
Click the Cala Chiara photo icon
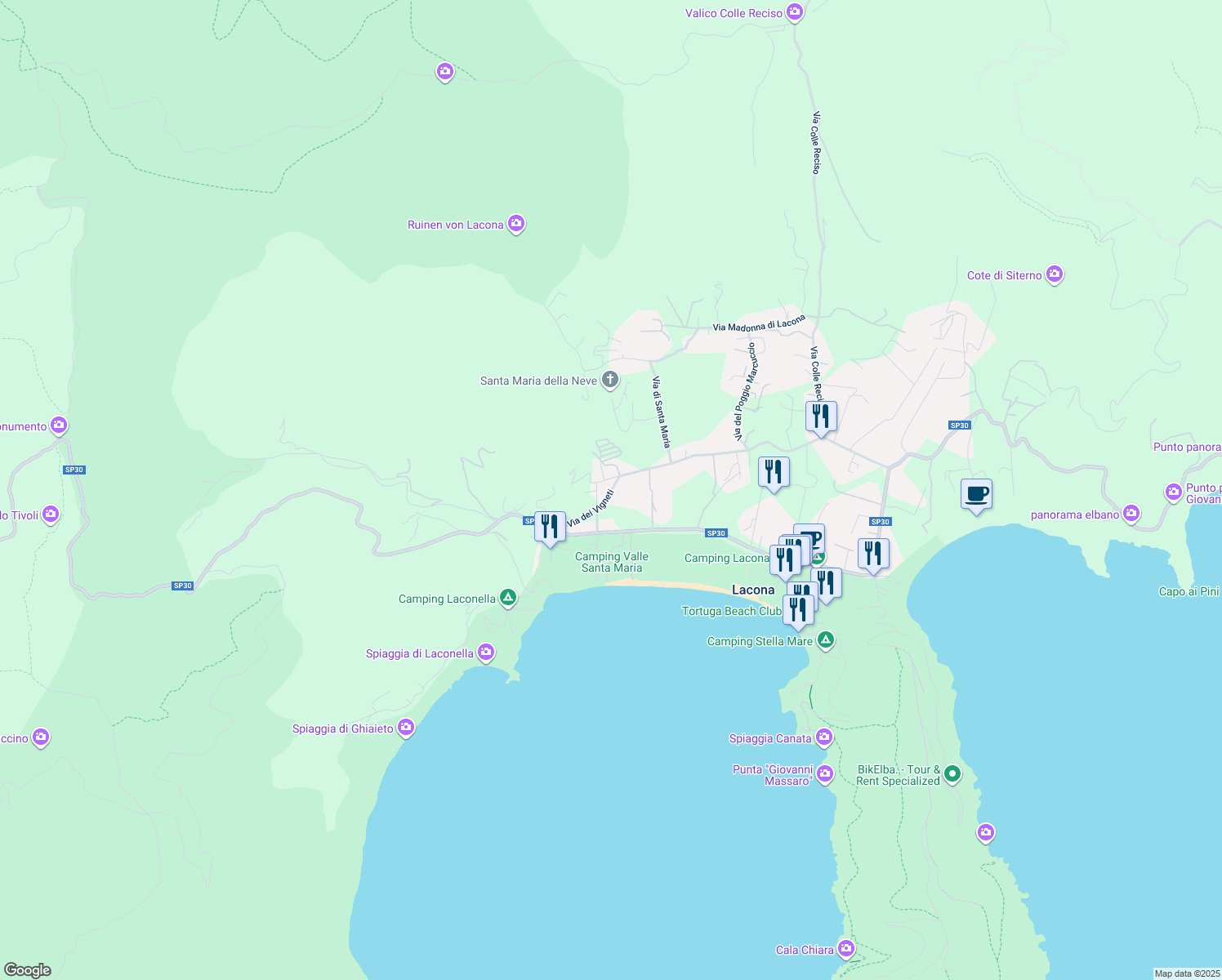coord(847,948)
